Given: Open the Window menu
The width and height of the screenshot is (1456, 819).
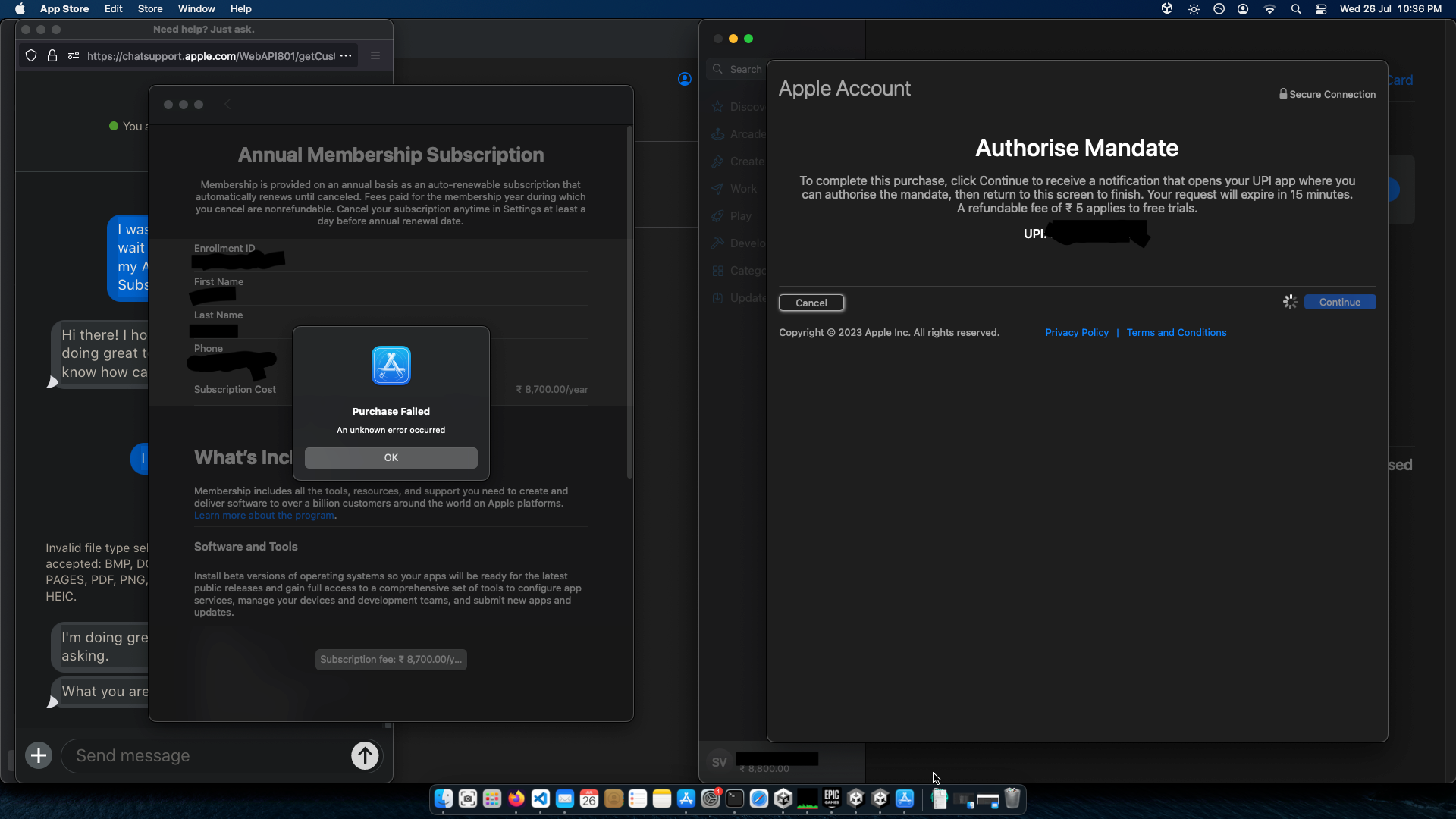Looking at the screenshot, I should coord(196,9).
